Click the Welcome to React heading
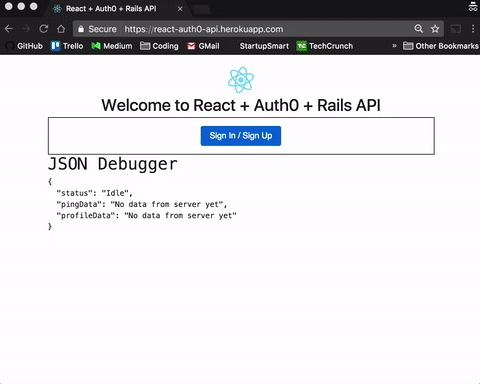The height and width of the screenshot is (384, 480). point(241,105)
